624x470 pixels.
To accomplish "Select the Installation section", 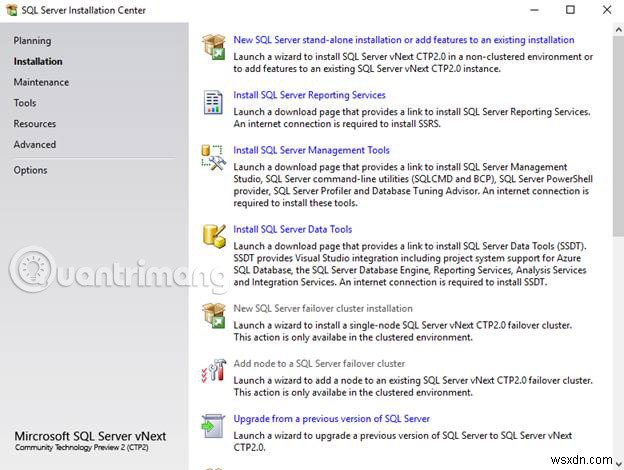I will tap(38, 61).
